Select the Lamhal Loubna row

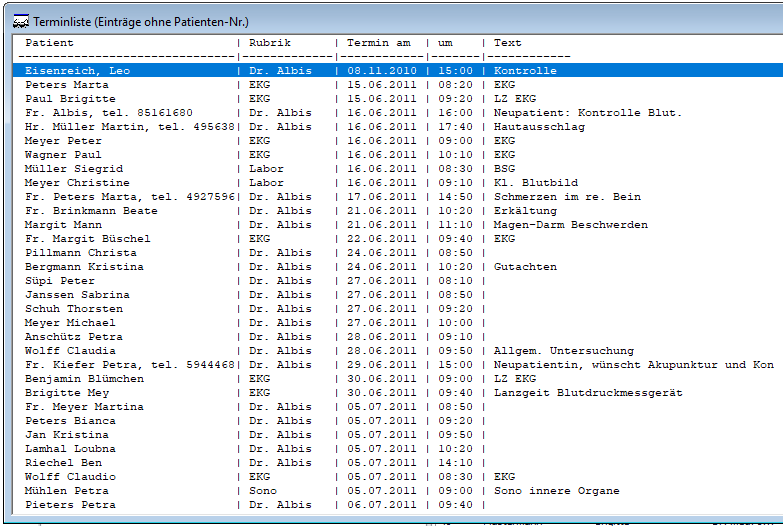(x=397, y=448)
